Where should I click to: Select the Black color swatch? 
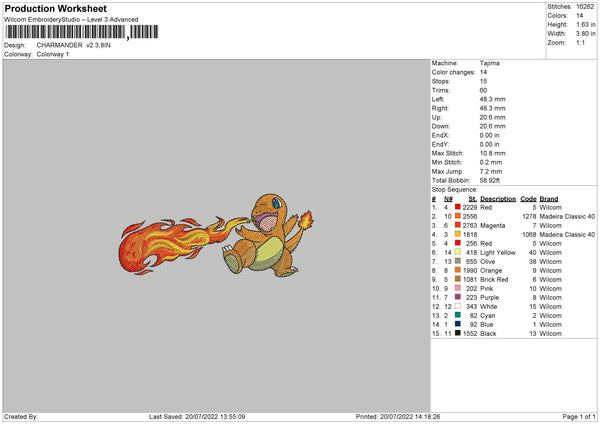click(x=458, y=333)
